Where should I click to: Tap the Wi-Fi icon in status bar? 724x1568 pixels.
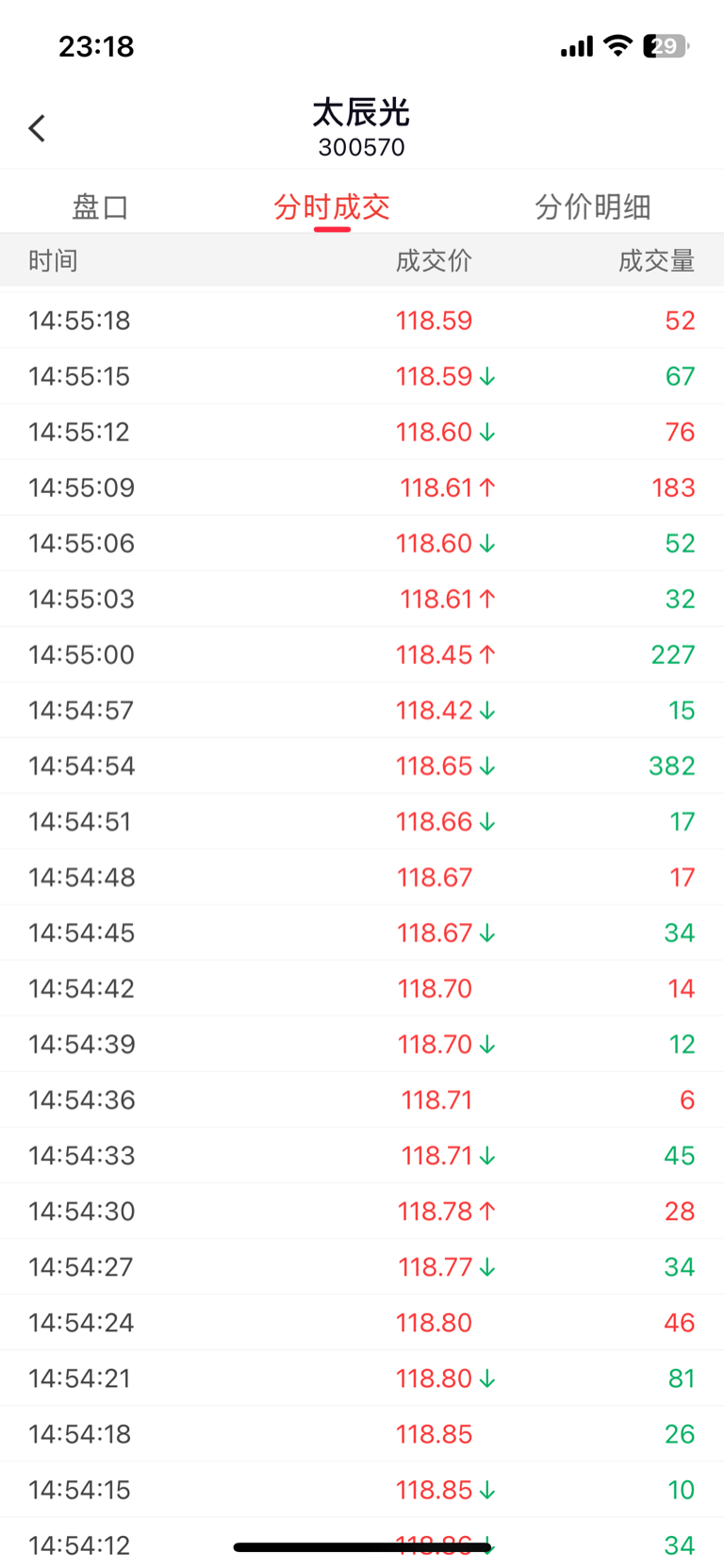coord(617,45)
